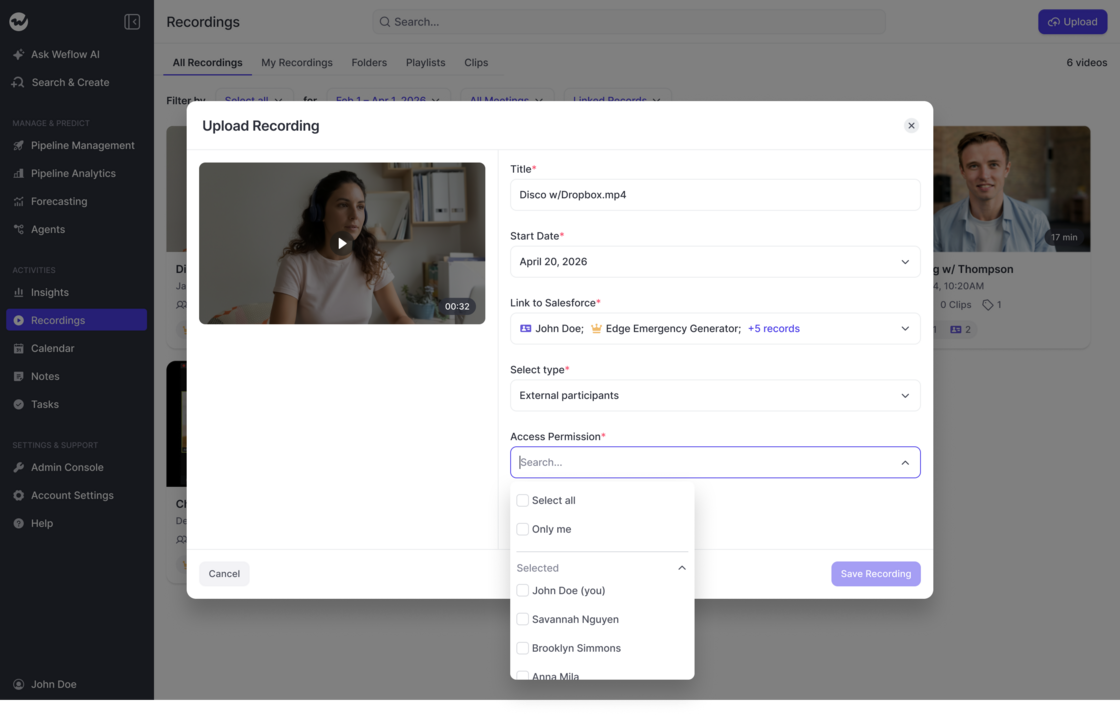Screen dimensions: 1120x717
Task: Check John Doe (you) checkbox
Action: 522,591
